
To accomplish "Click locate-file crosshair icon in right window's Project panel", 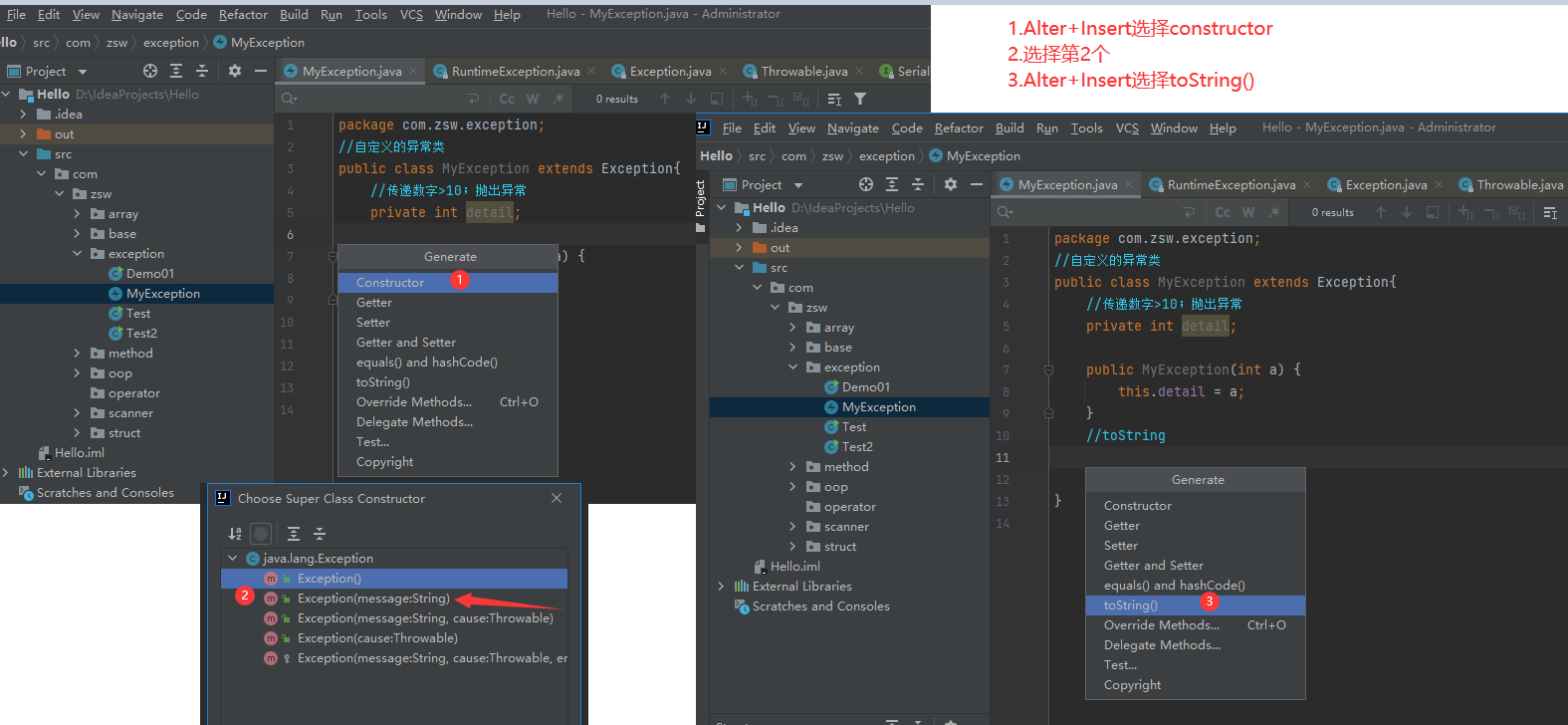I will [x=866, y=184].
